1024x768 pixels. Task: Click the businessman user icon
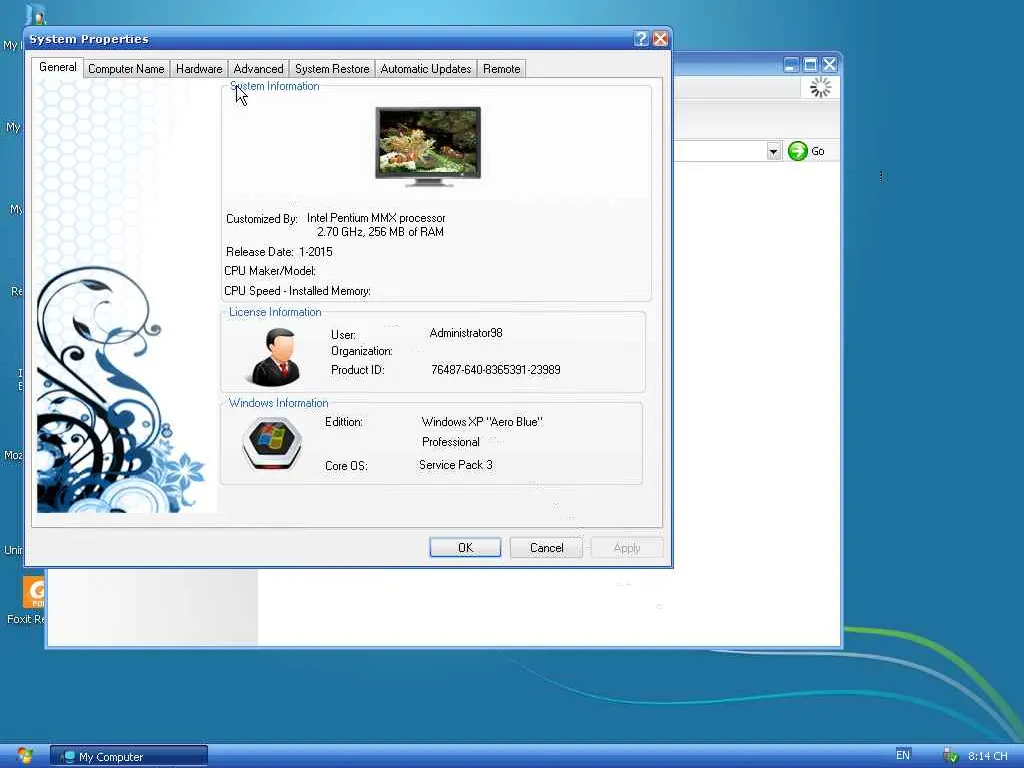point(276,357)
